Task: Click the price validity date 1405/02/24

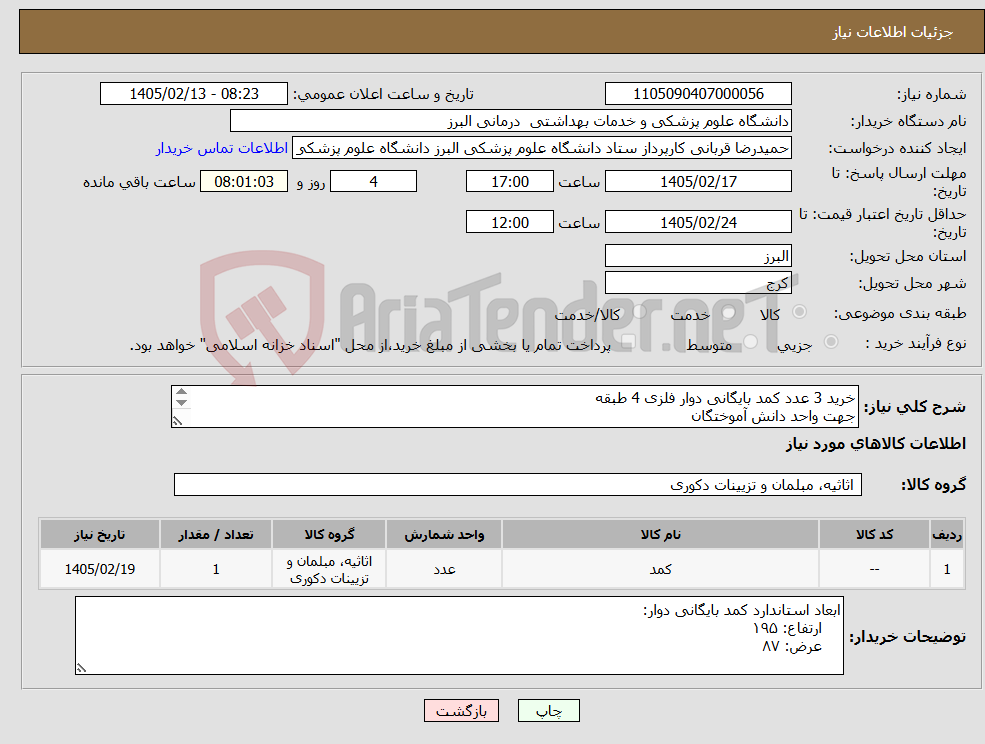Action: pyautogui.click(x=698, y=222)
